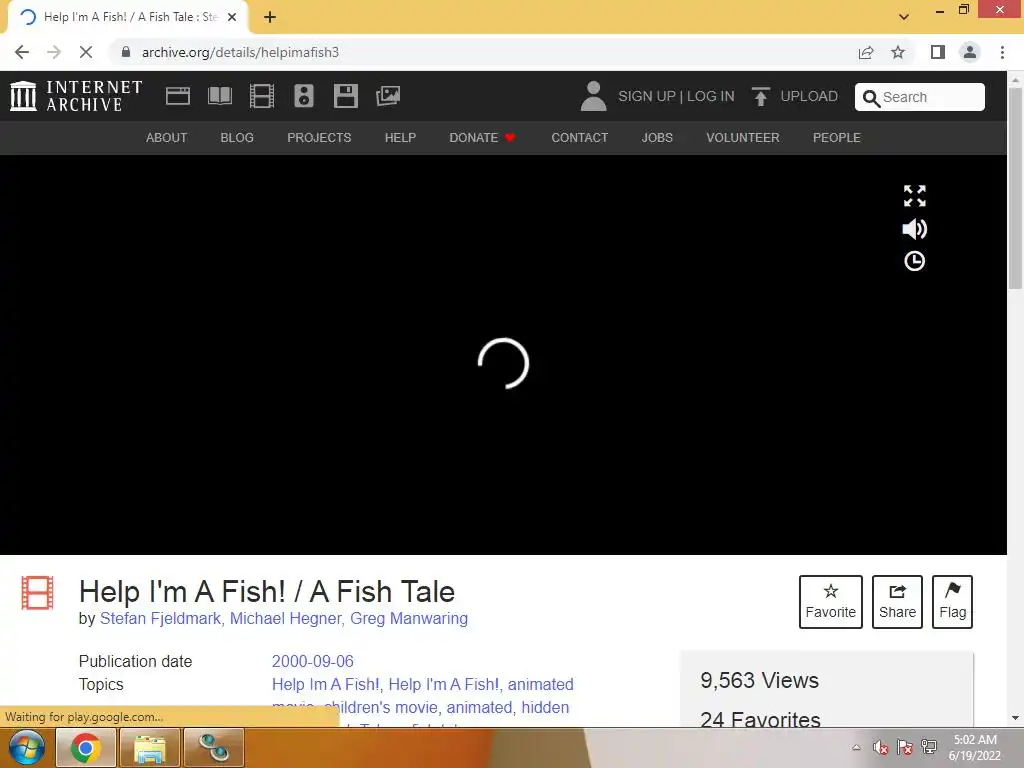Screen dimensions: 1024x768
Task: Open Chrome profile icon
Action: [970, 52]
